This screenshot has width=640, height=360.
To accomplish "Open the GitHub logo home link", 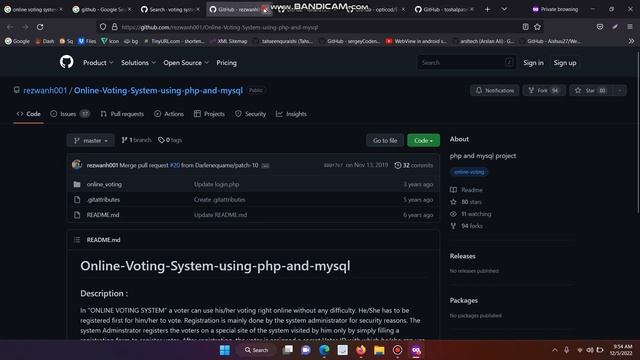I will pyautogui.click(x=67, y=62).
